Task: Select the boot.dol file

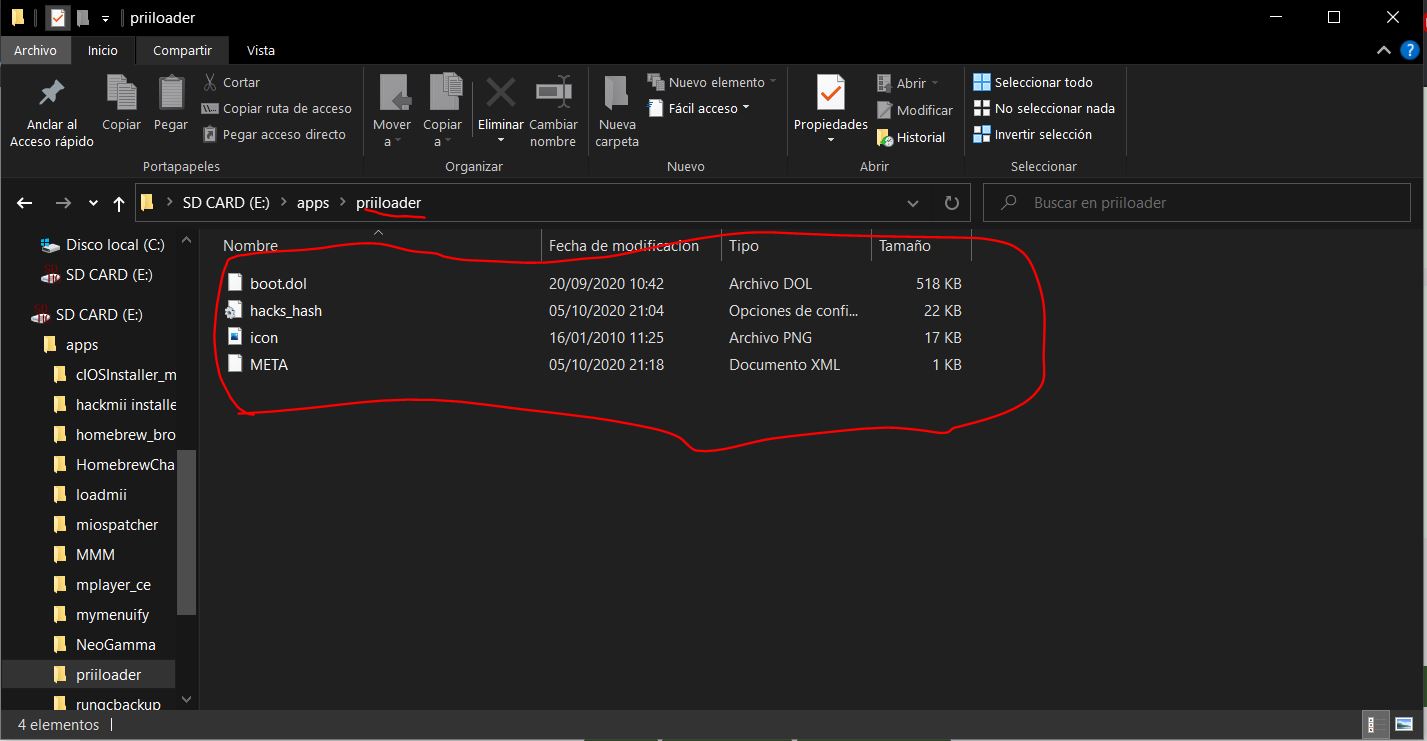Action: pos(278,284)
